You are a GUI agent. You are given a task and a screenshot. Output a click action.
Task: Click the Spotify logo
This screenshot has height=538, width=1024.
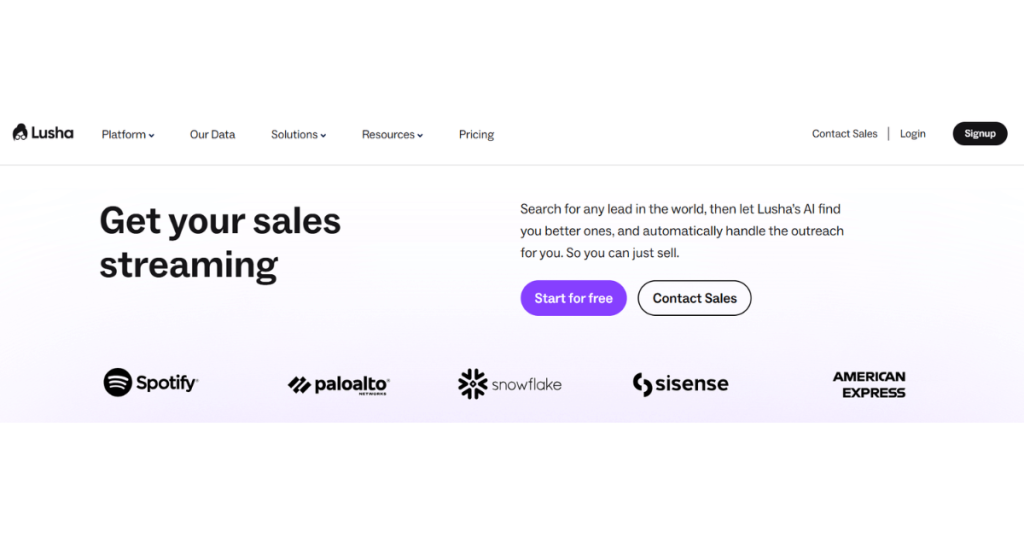point(151,383)
